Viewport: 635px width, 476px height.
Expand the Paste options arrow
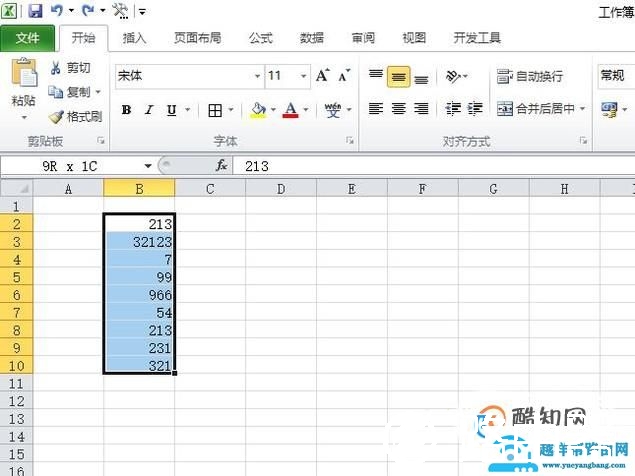[x=24, y=117]
